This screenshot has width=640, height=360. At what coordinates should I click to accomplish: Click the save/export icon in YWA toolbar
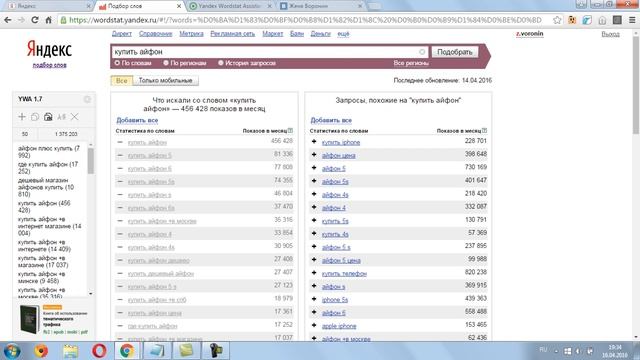48,117
